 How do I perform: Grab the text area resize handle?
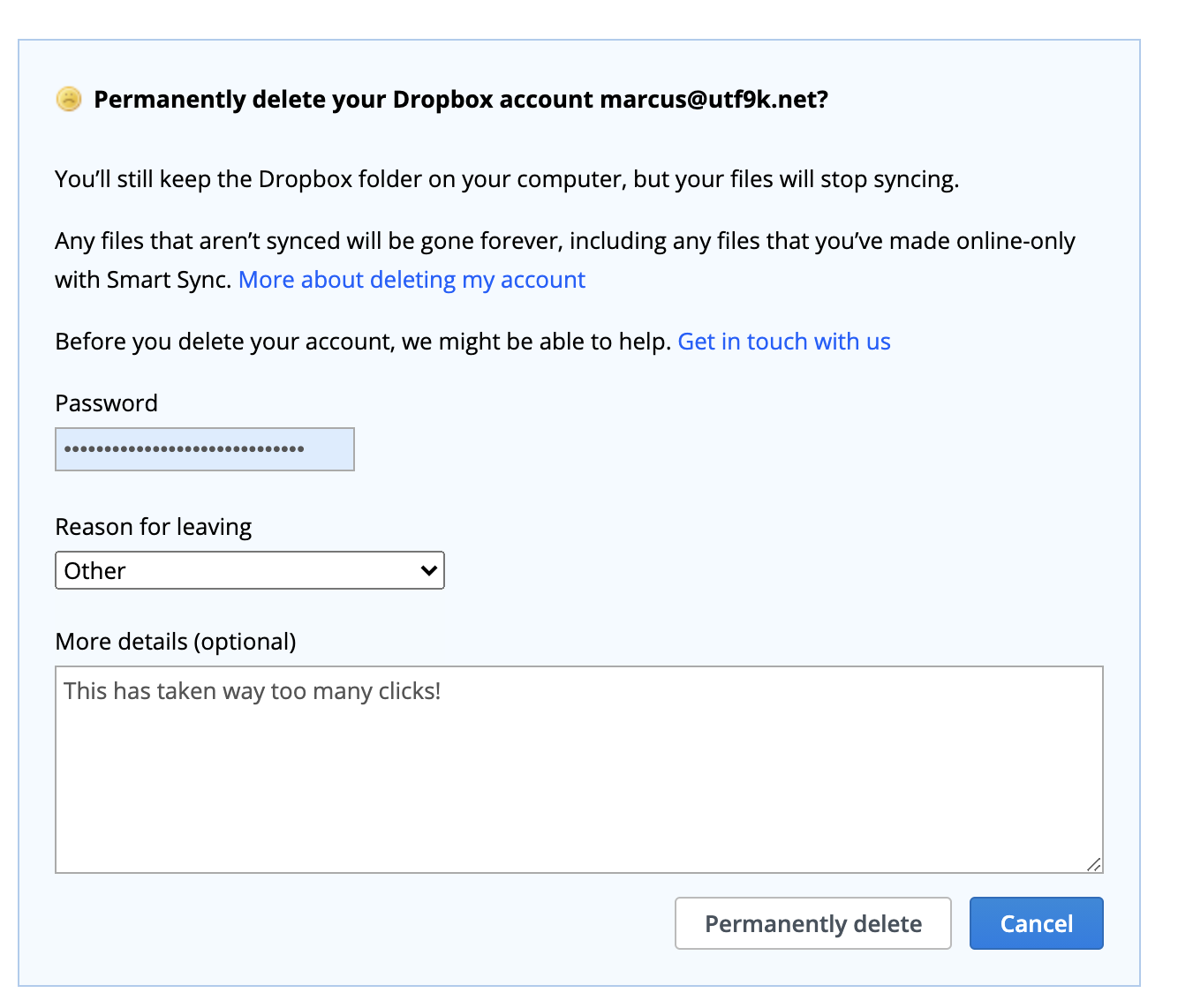(1094, 864)
